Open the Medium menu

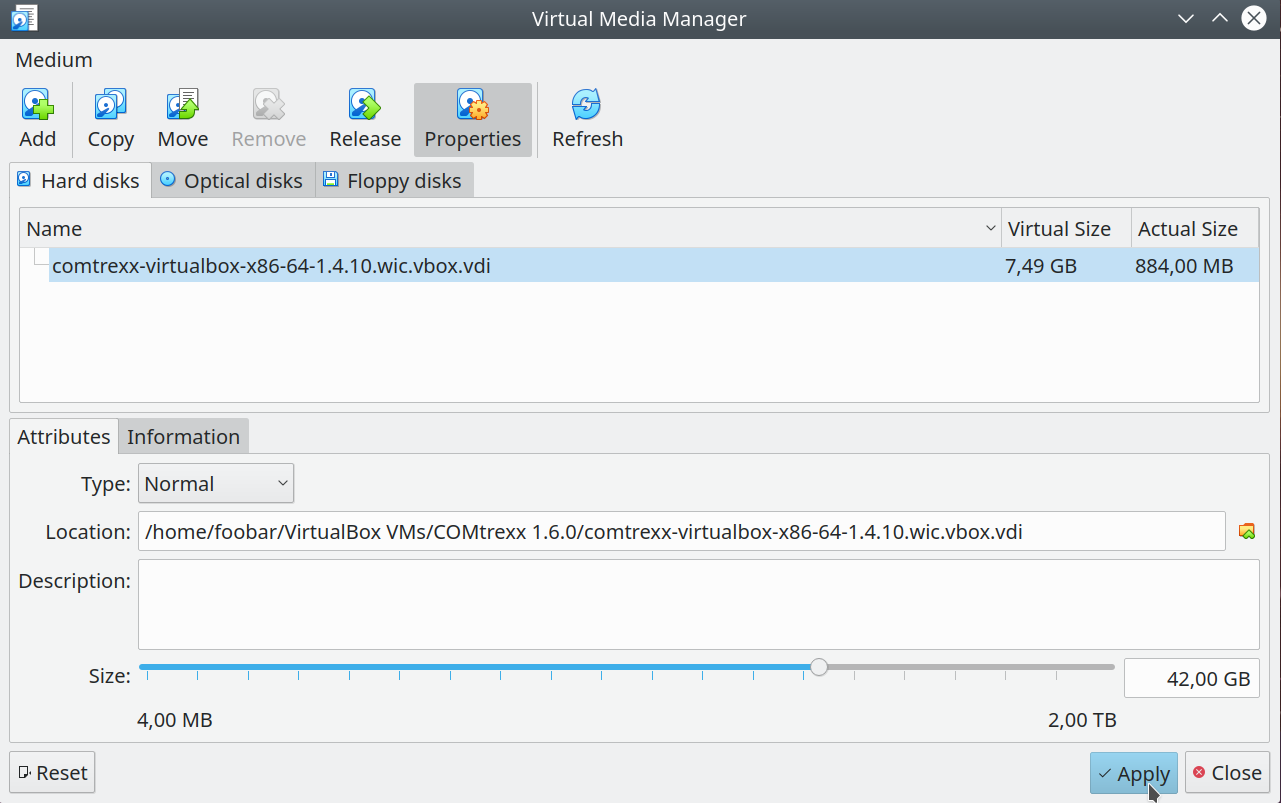click(54, 60)
